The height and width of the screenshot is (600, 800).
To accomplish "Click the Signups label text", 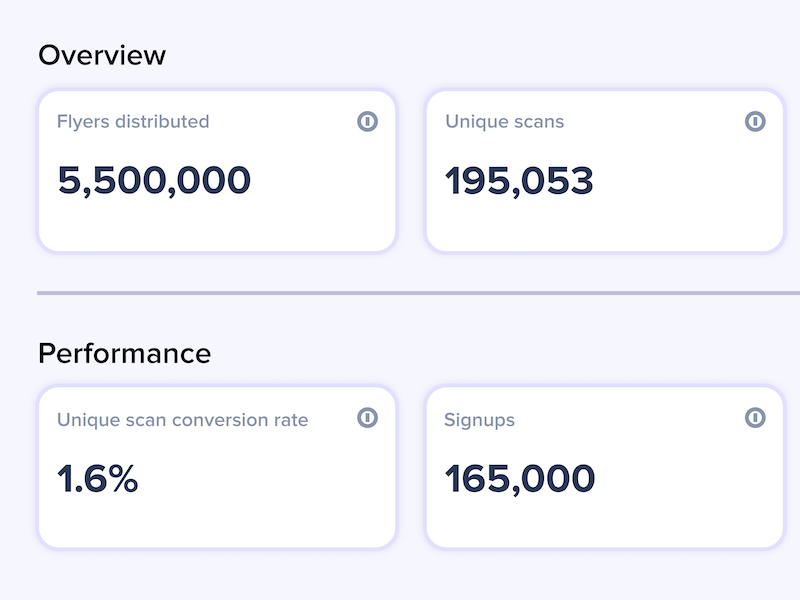I will click(x=480, y=420).
